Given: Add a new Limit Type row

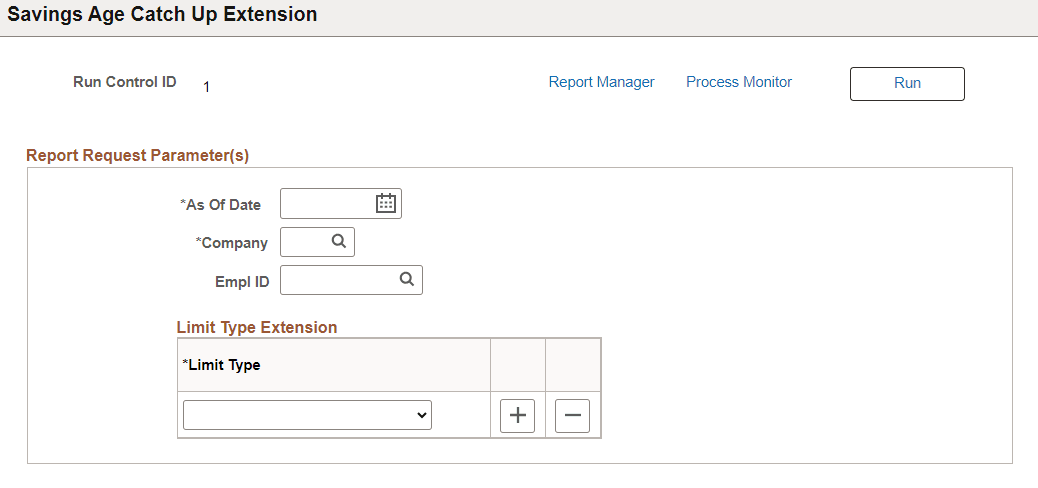Looking at the screenshot, I should coord(517,416).
